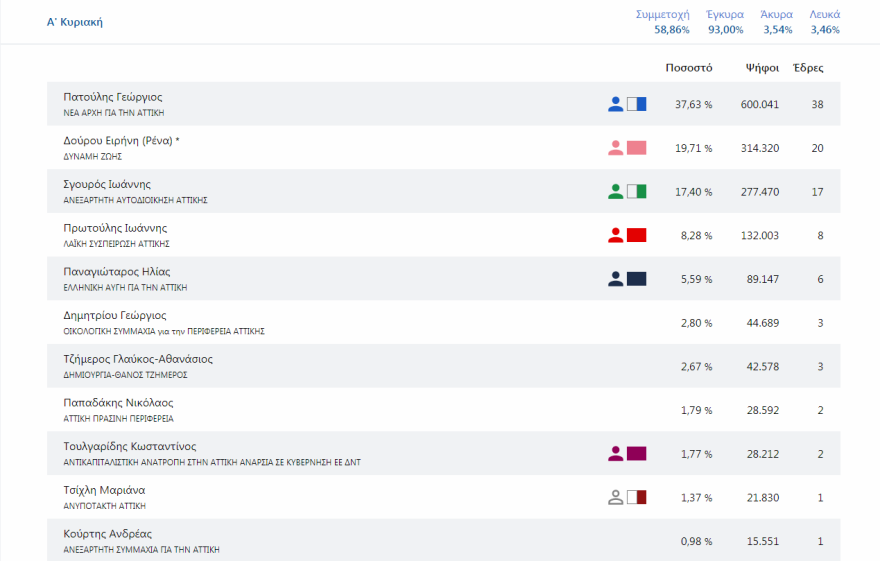Click the pink swatch in Δούρου row

click(637, 148)
